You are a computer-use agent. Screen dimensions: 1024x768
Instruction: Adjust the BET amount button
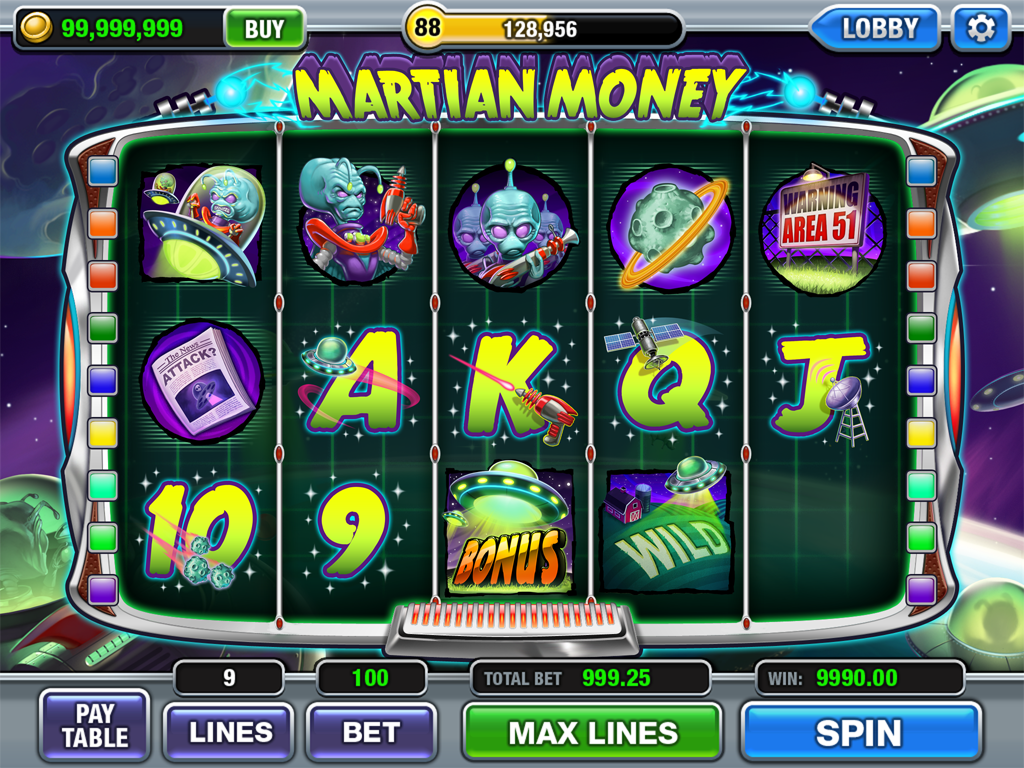pyautogui.click(x=371, y=732)
